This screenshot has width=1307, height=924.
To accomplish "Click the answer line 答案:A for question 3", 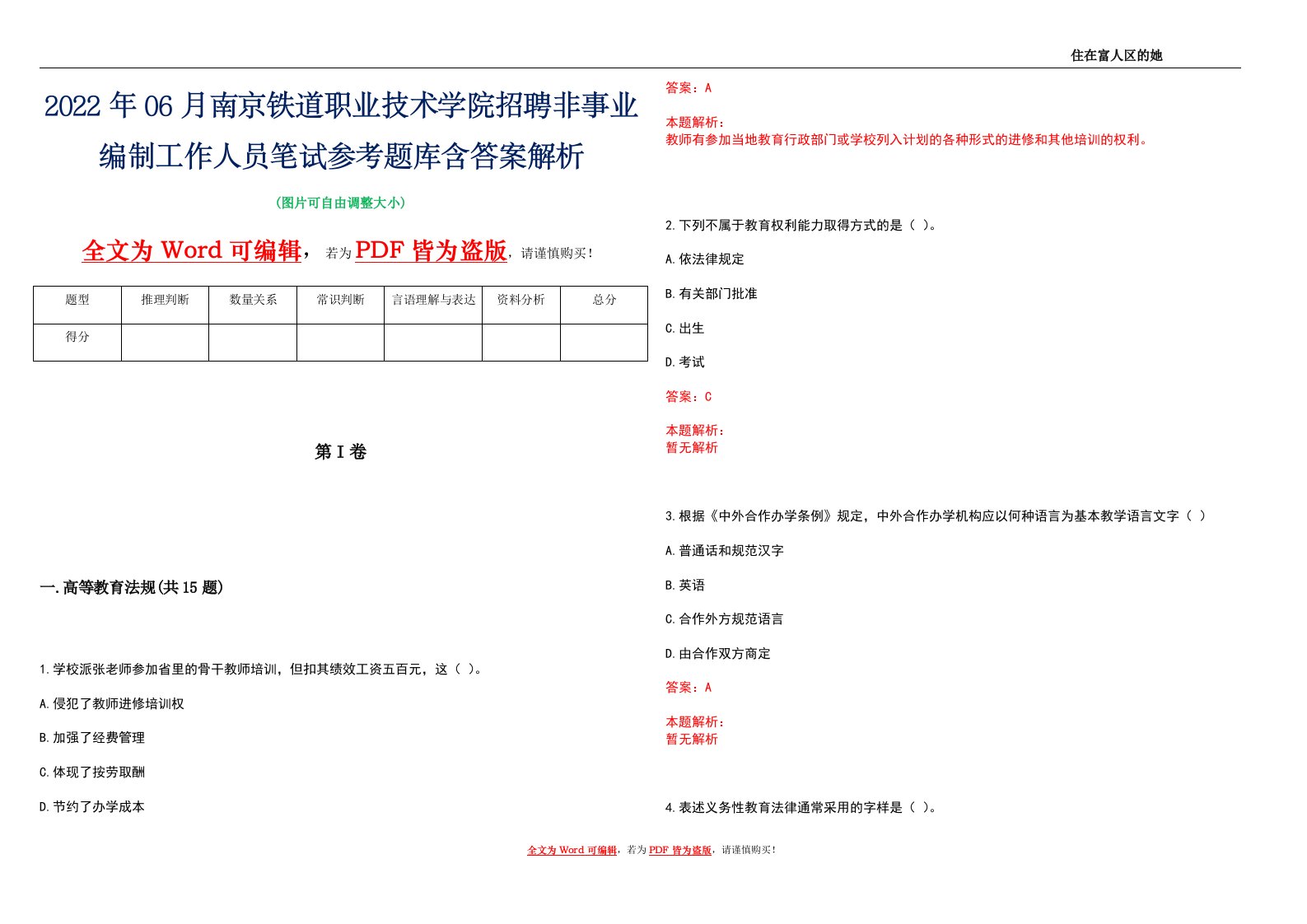I will [x=689, y=688].
